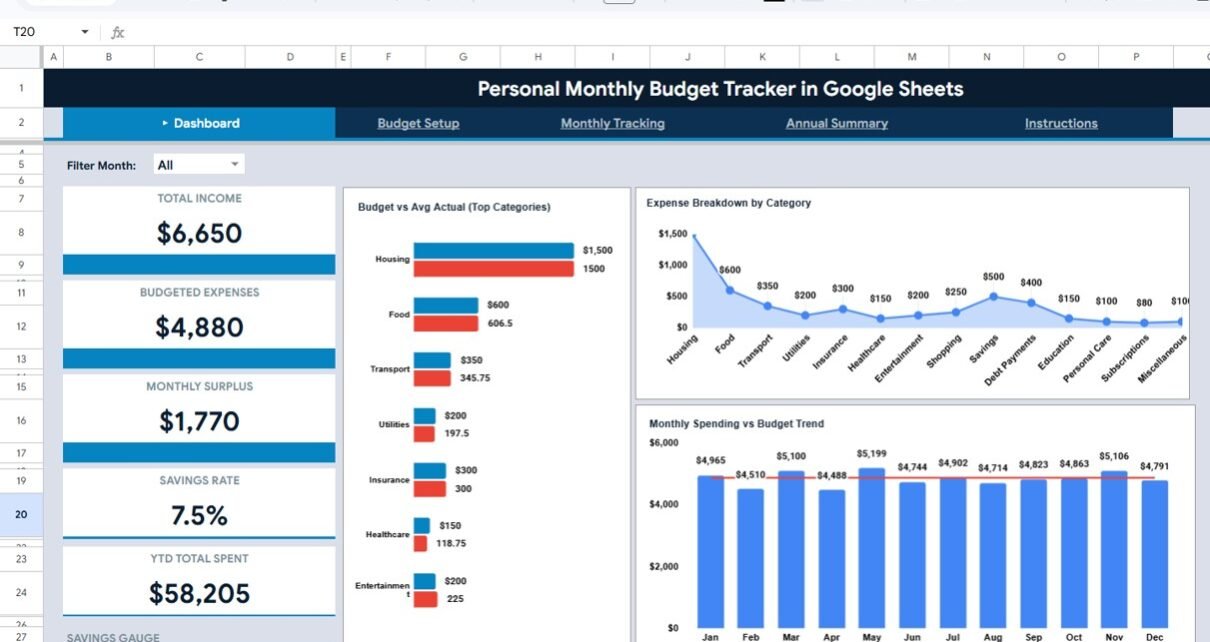Select the YTD Total Spent $58,205 value
The width and height of the screenshot is (1210, 642).
click(199, 594)
